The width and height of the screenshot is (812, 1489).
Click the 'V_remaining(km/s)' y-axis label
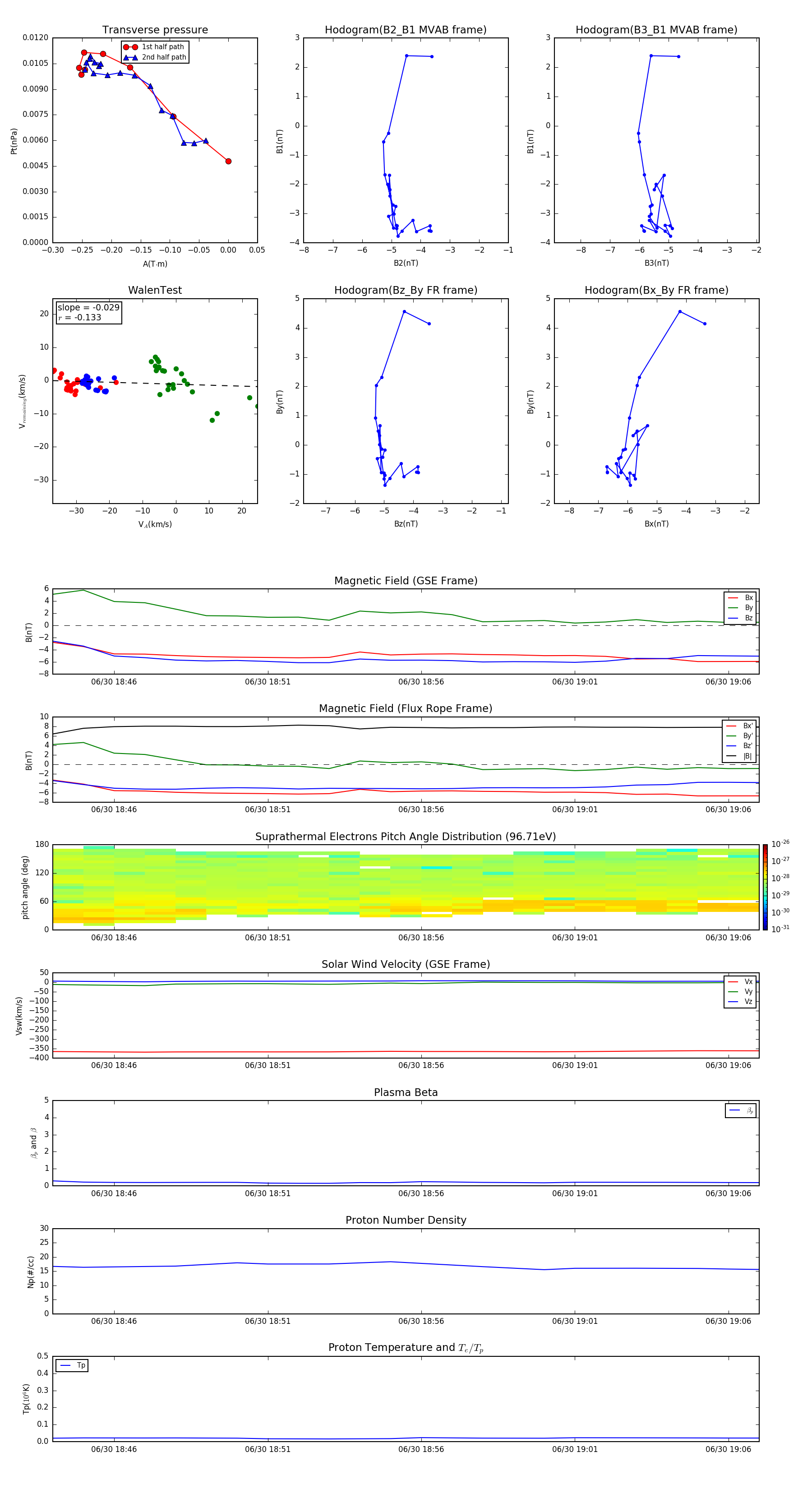pyautogui.click(x=23, y=401)
